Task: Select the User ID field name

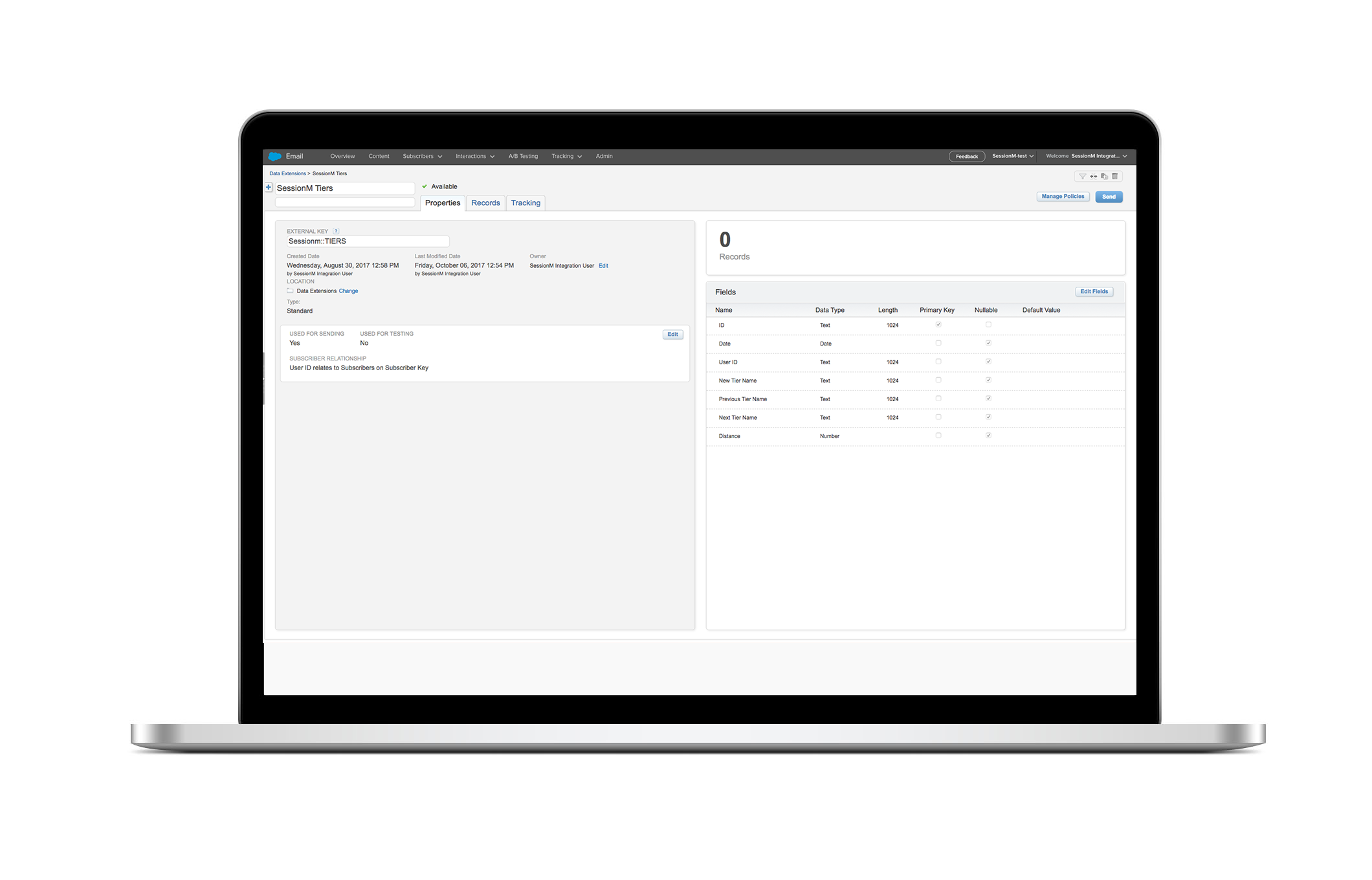Action: pyautogui.click(x=728, y=362)
